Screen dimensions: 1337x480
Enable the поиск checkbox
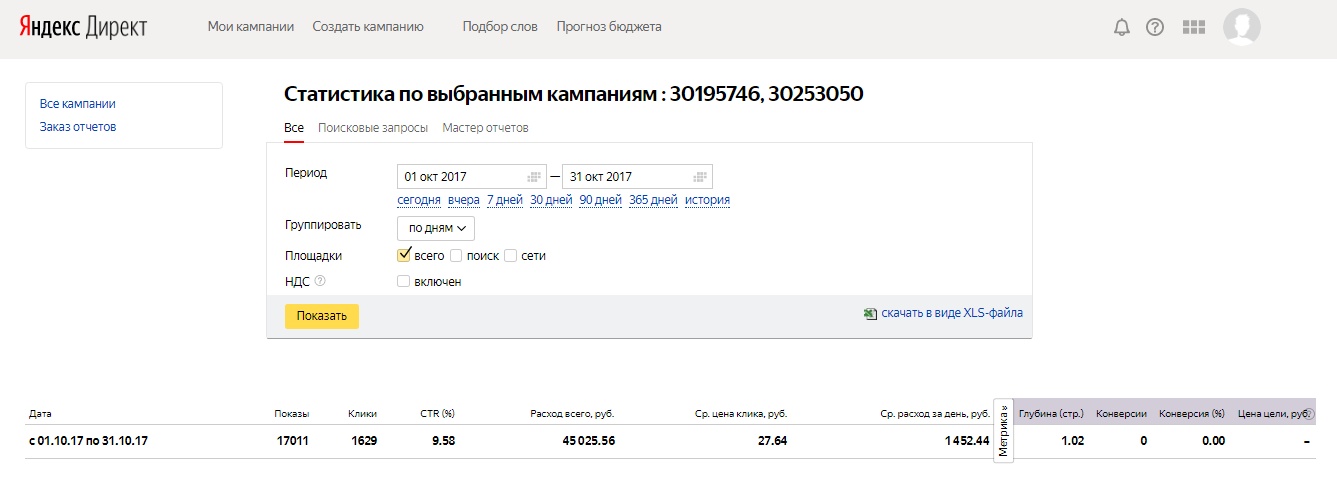pyautogui.click(x=456, y=256)
